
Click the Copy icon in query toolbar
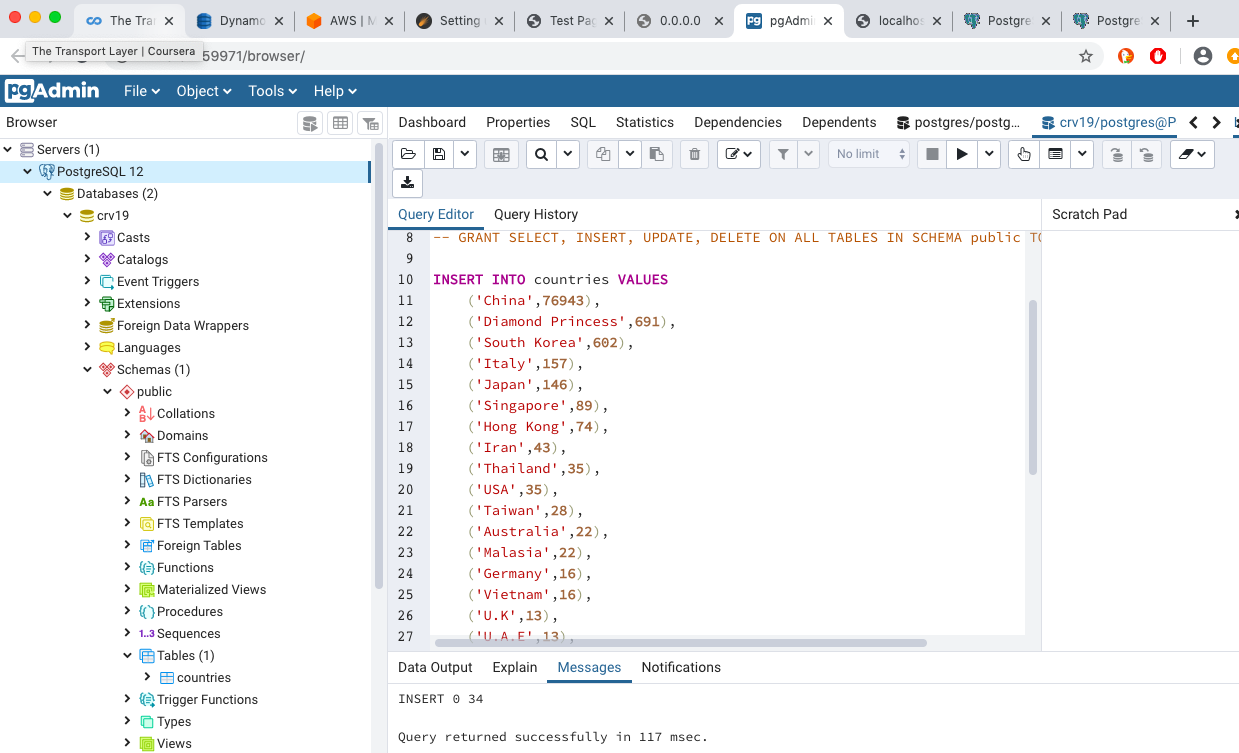click(603, 154)
